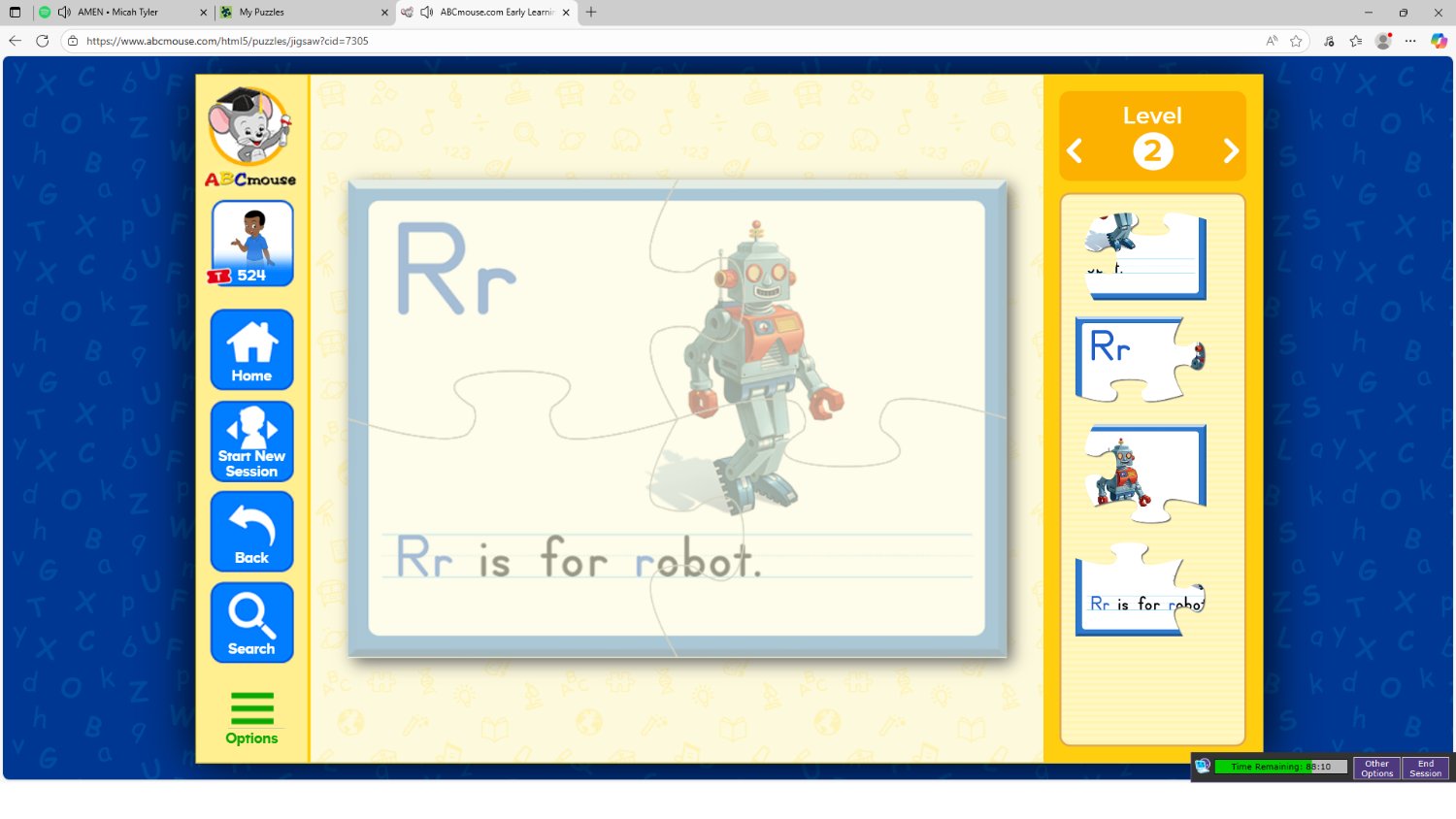
Task: Open browser extensions icon
Action: pyautogui.click(x=1329, y=41)
